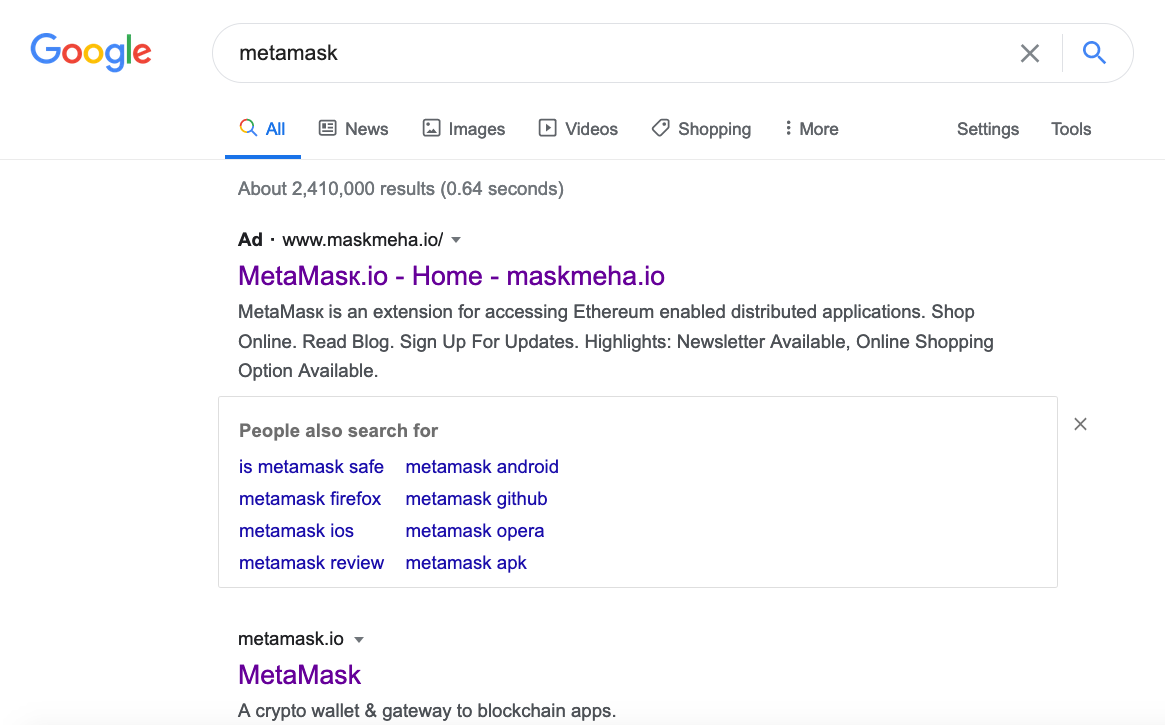Open the Tools menu
The height and width of the screenshot is (725, 1165).
[1071, 129]
